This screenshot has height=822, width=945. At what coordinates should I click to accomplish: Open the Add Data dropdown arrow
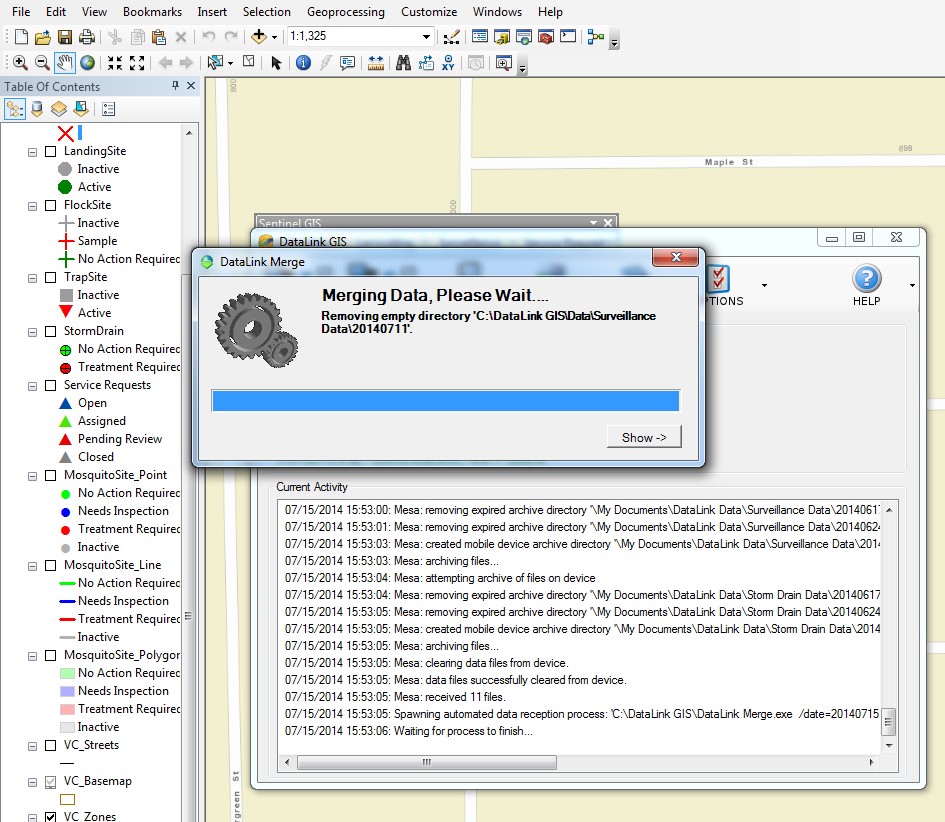pyautogui.click(x=274, y=37)
